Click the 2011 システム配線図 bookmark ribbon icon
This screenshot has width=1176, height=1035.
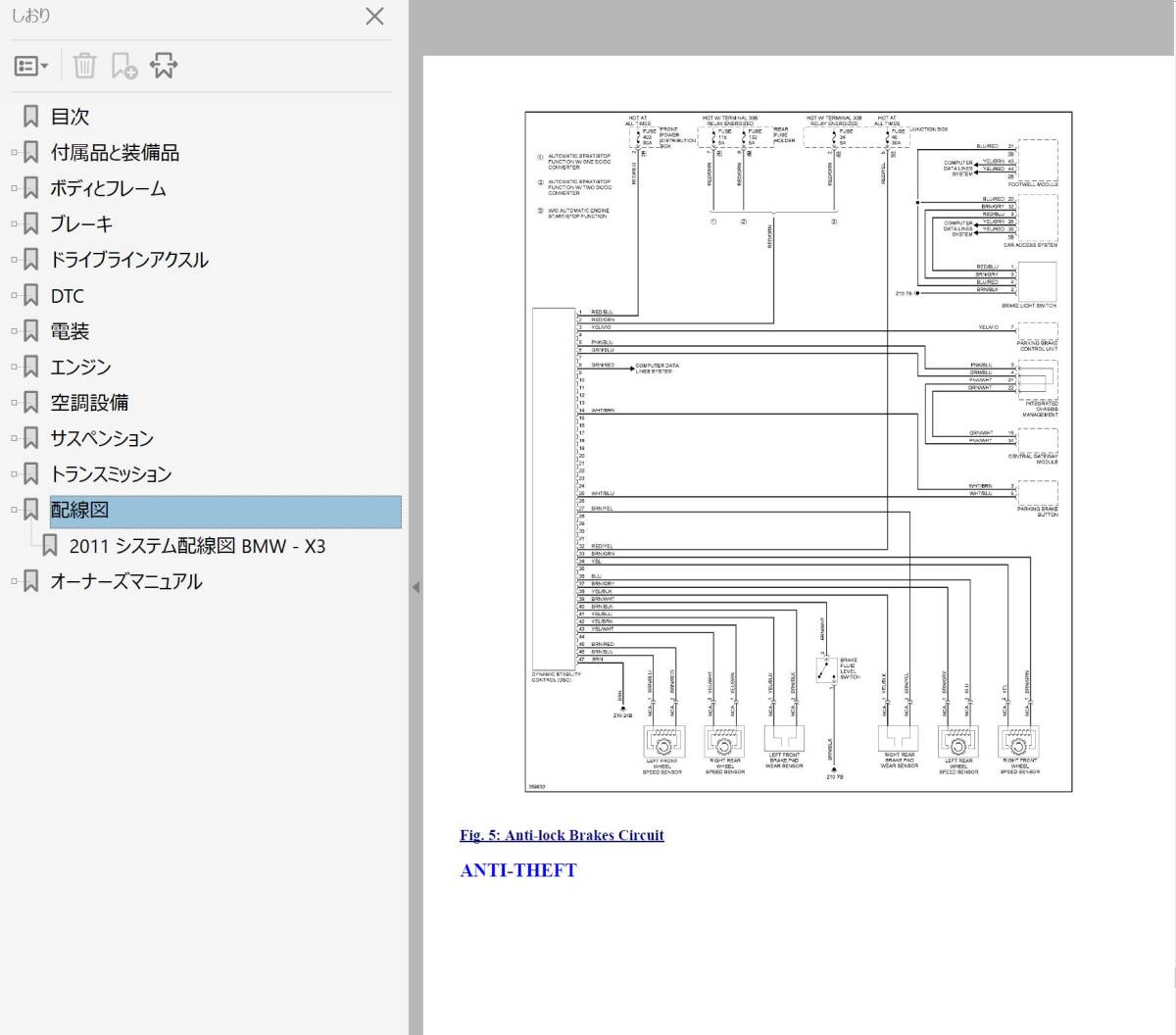pos(50,546)
